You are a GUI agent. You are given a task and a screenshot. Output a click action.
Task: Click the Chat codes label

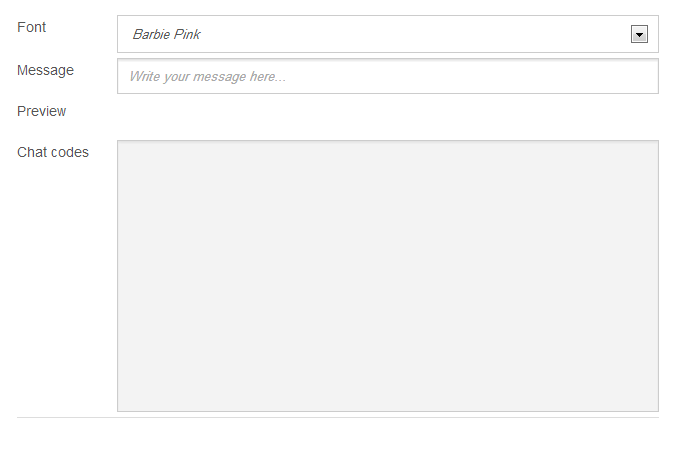tap(53, 152)
